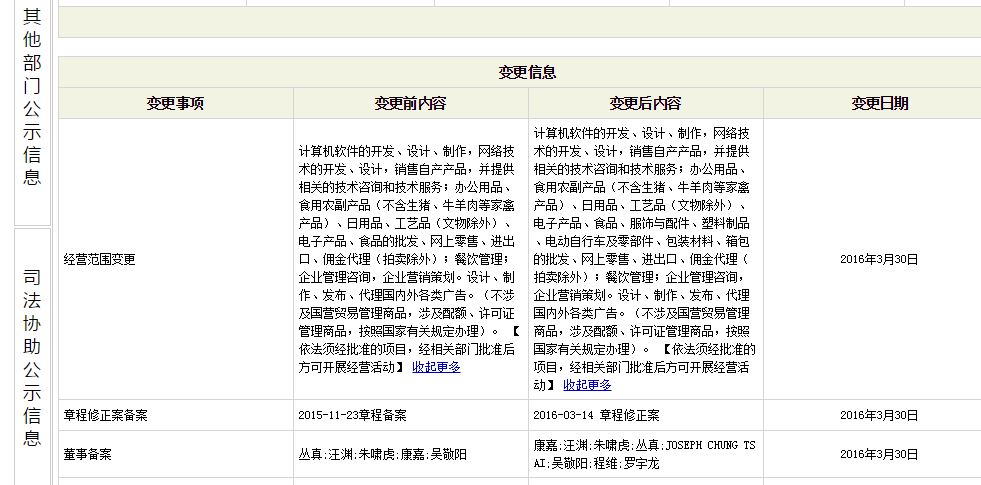Click the date in the 章程修正案备案 row

(x=878, y=415)
